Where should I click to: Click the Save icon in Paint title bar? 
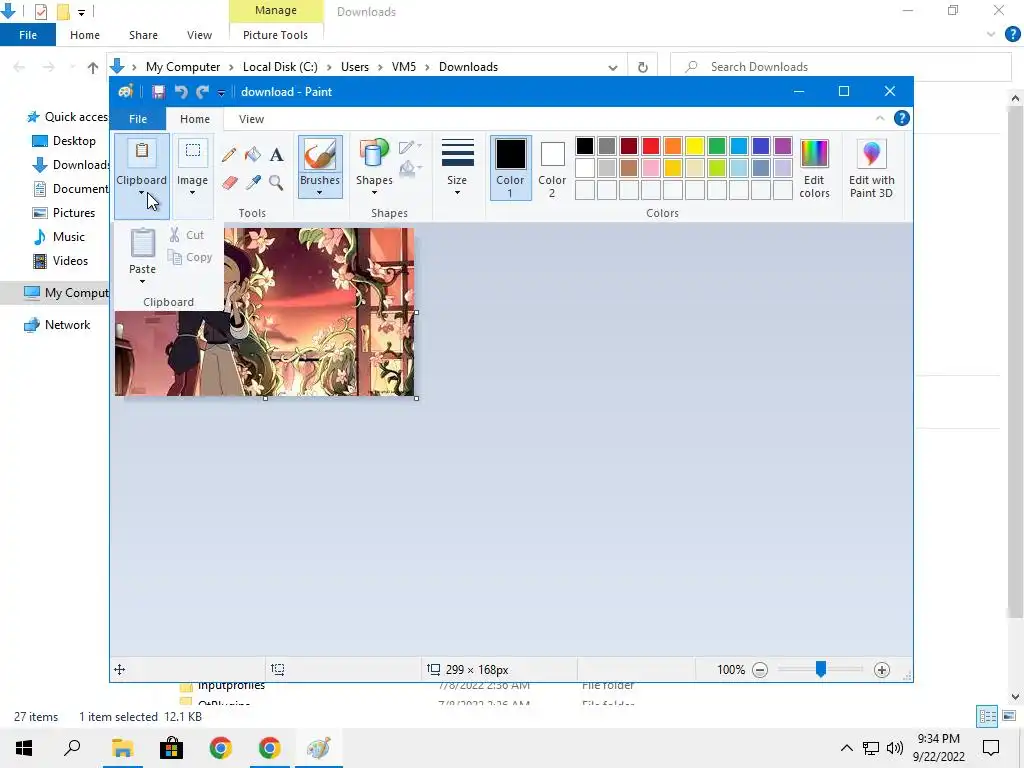pos(158,92)
